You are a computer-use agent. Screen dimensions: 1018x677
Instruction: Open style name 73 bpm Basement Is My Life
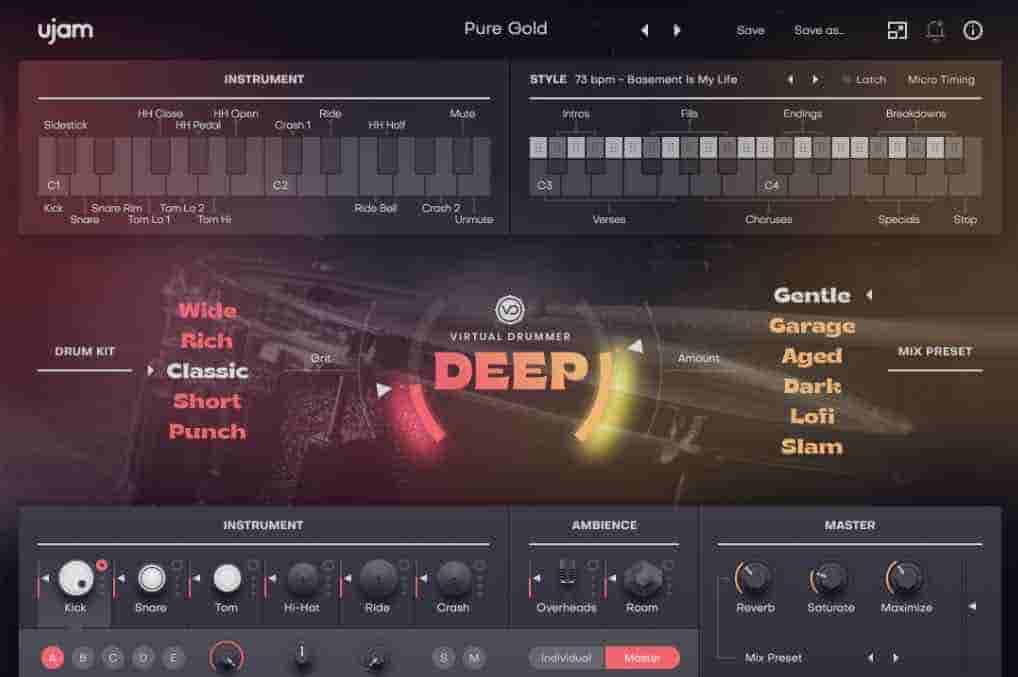(656, 79)
